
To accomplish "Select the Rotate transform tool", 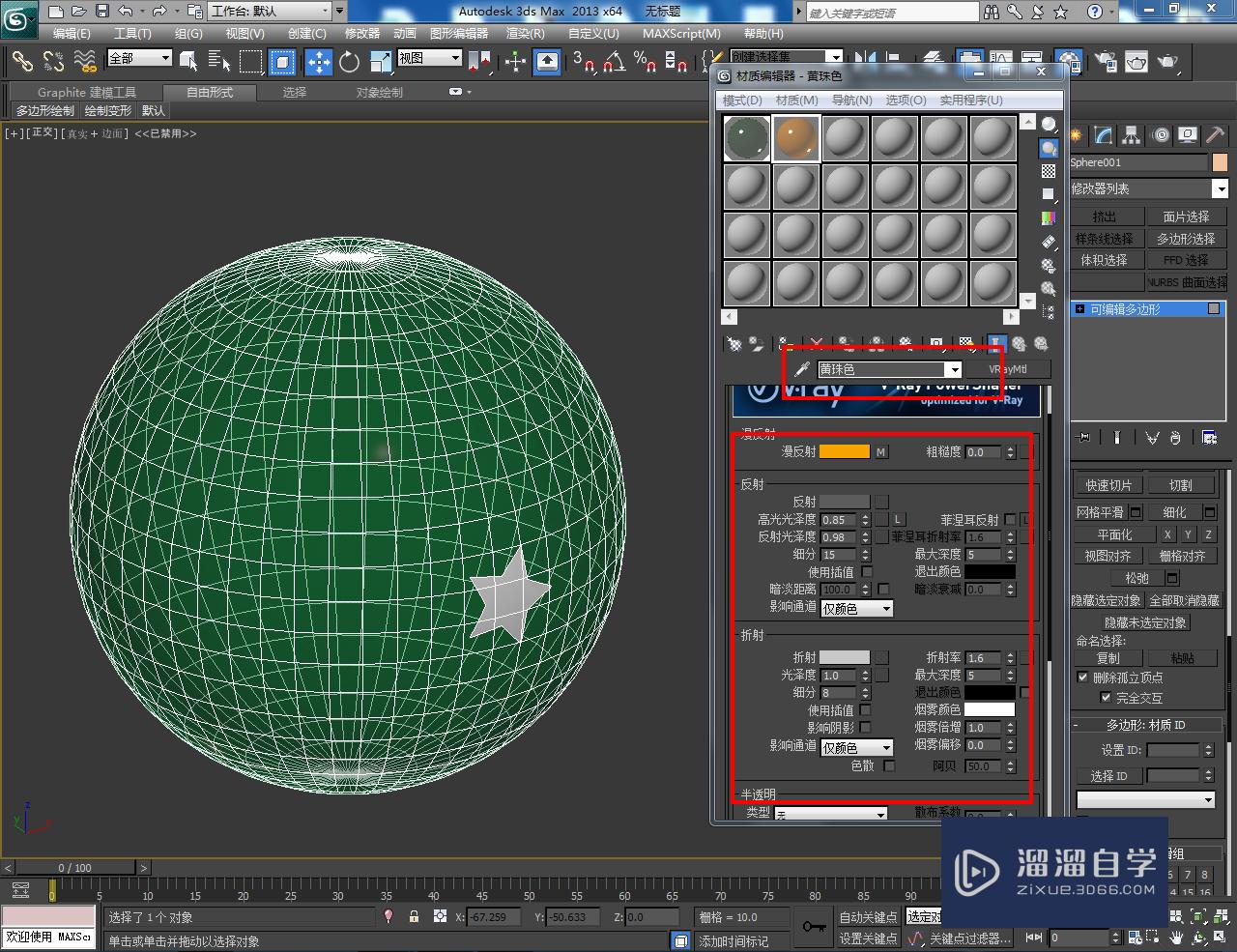I will point(349,63).
